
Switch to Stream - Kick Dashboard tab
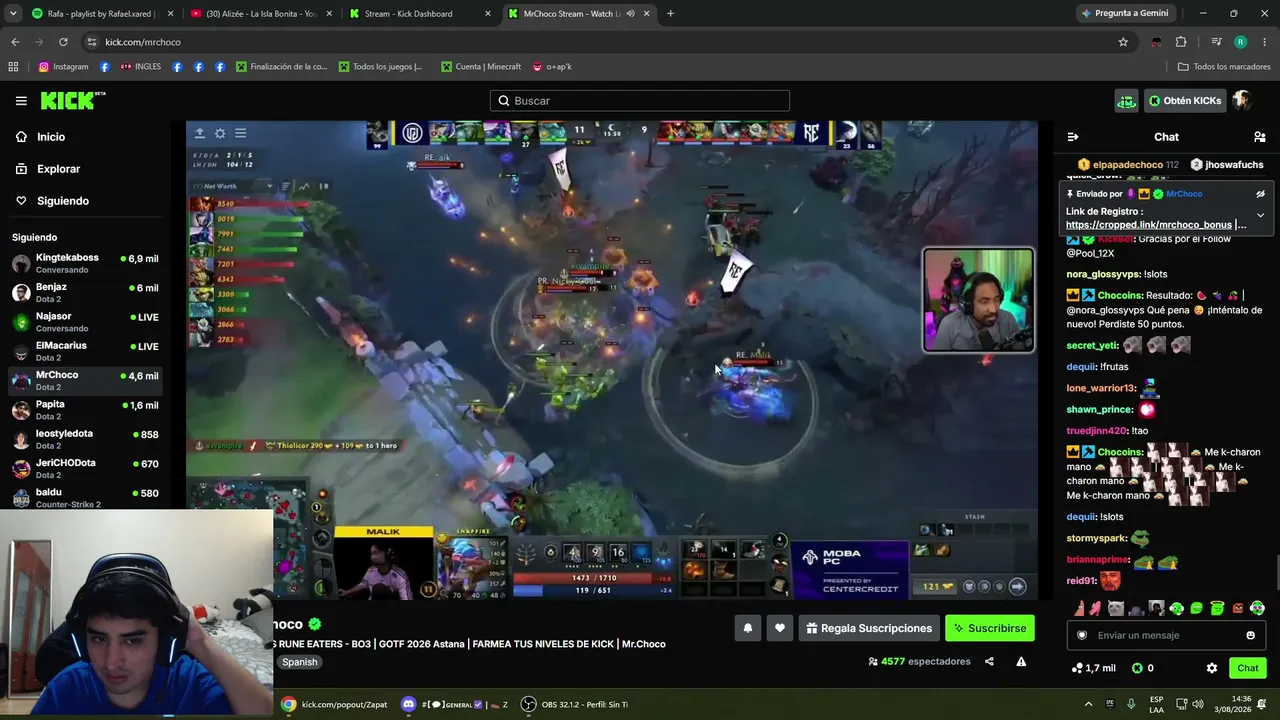[418, 14]
